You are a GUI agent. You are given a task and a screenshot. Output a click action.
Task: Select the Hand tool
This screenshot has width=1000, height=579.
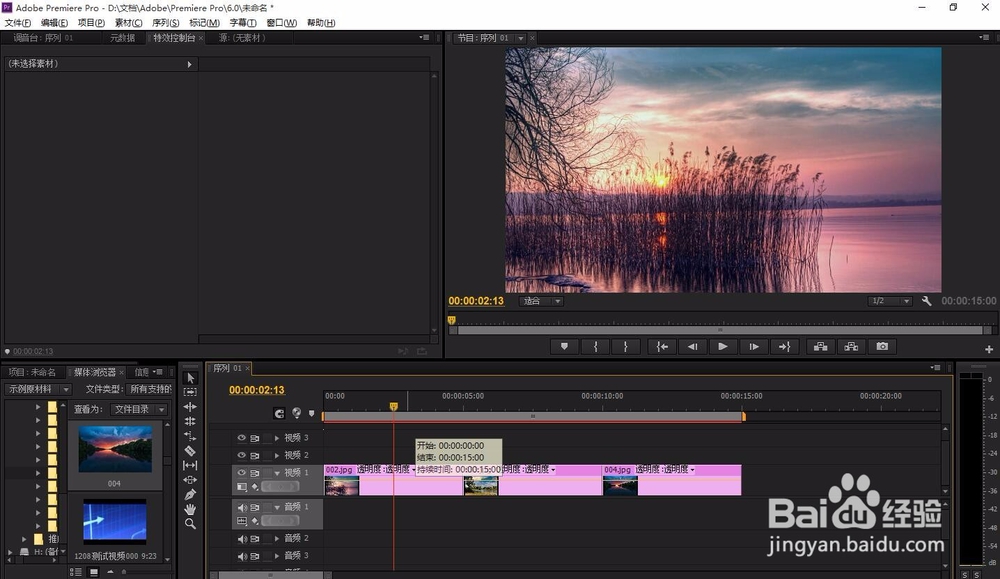coord(190,509)
